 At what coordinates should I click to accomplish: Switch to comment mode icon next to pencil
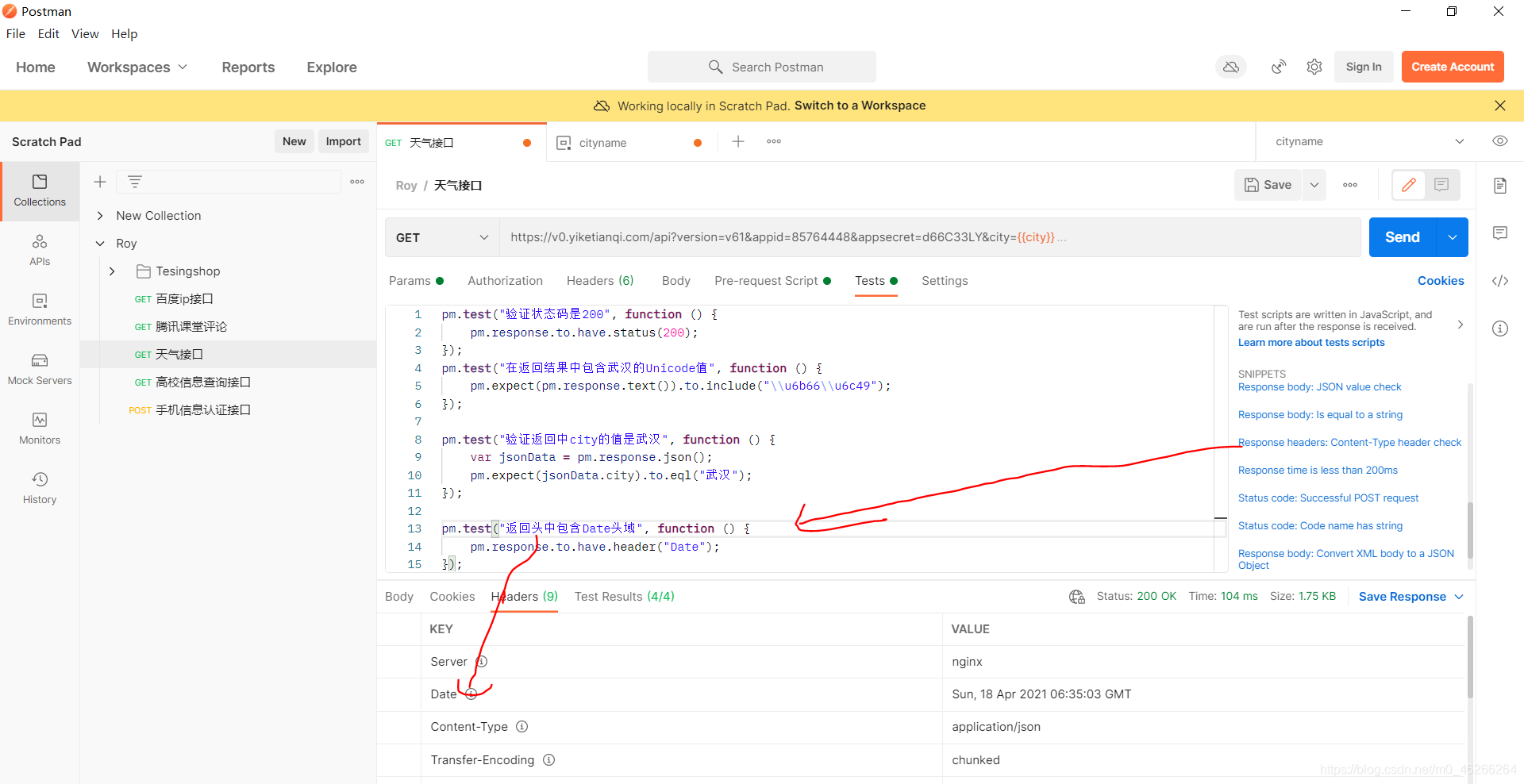click(x=1441, y=185)
